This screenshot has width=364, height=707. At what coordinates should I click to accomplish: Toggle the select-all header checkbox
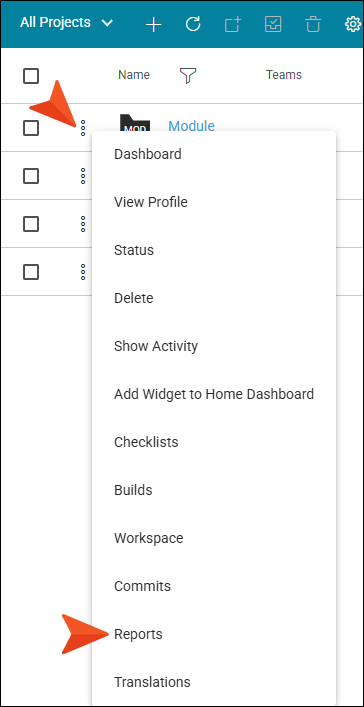(31, 76)
